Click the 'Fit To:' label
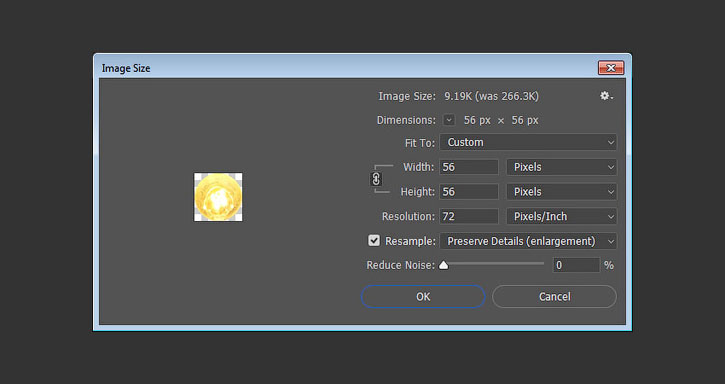 [x=419, y=143]
